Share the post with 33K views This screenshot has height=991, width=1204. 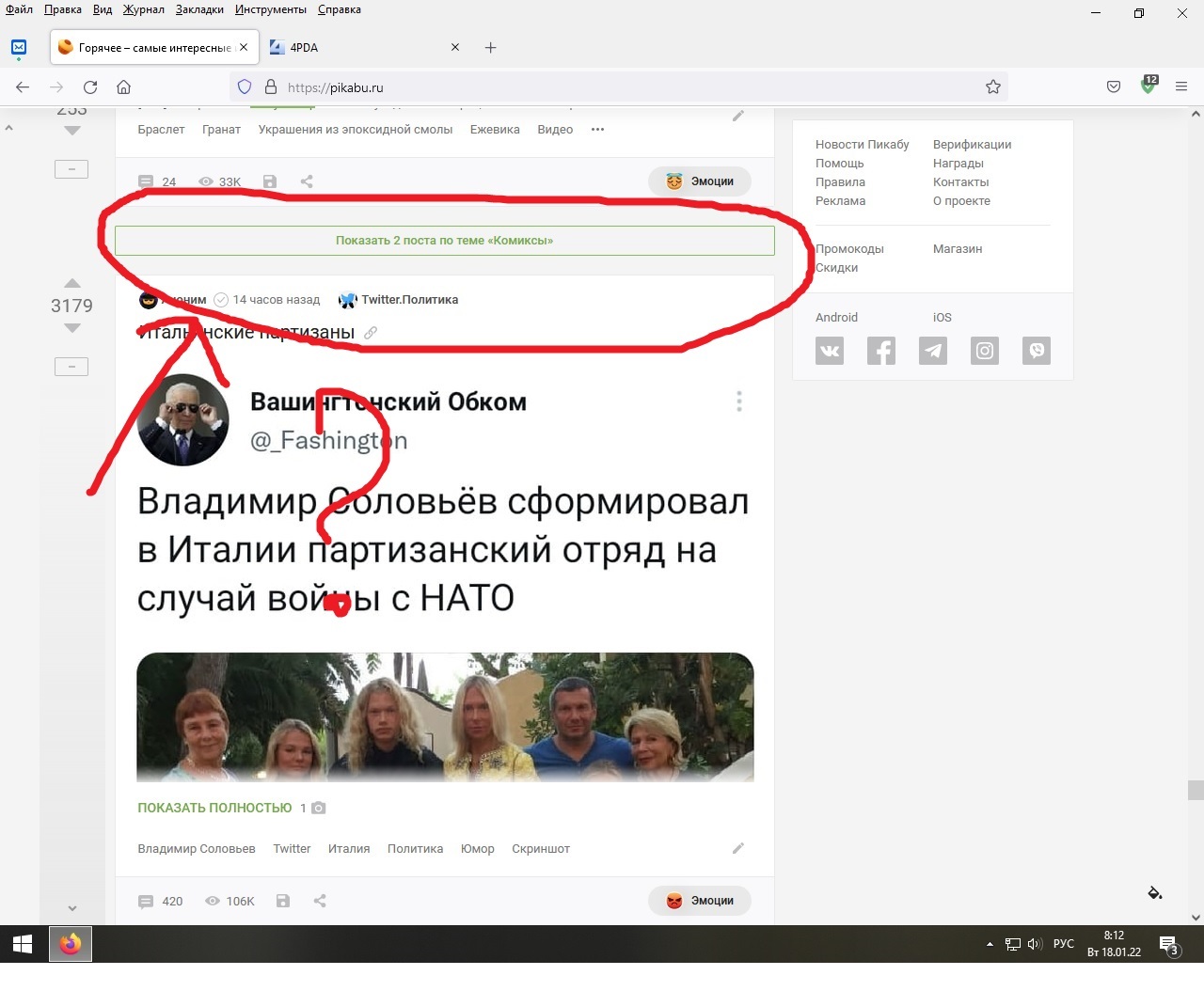coord(307,181)
